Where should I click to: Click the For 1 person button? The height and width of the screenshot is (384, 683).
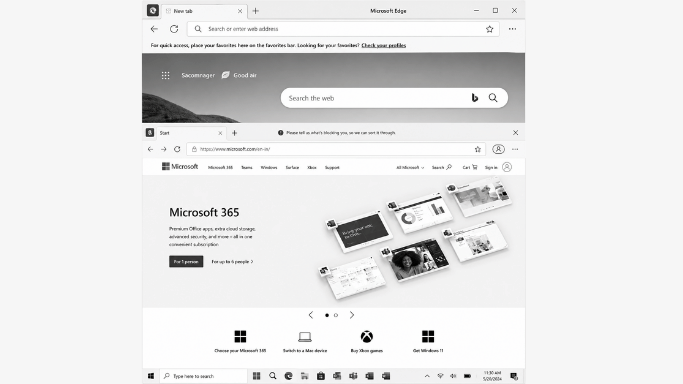coord(186,261)
